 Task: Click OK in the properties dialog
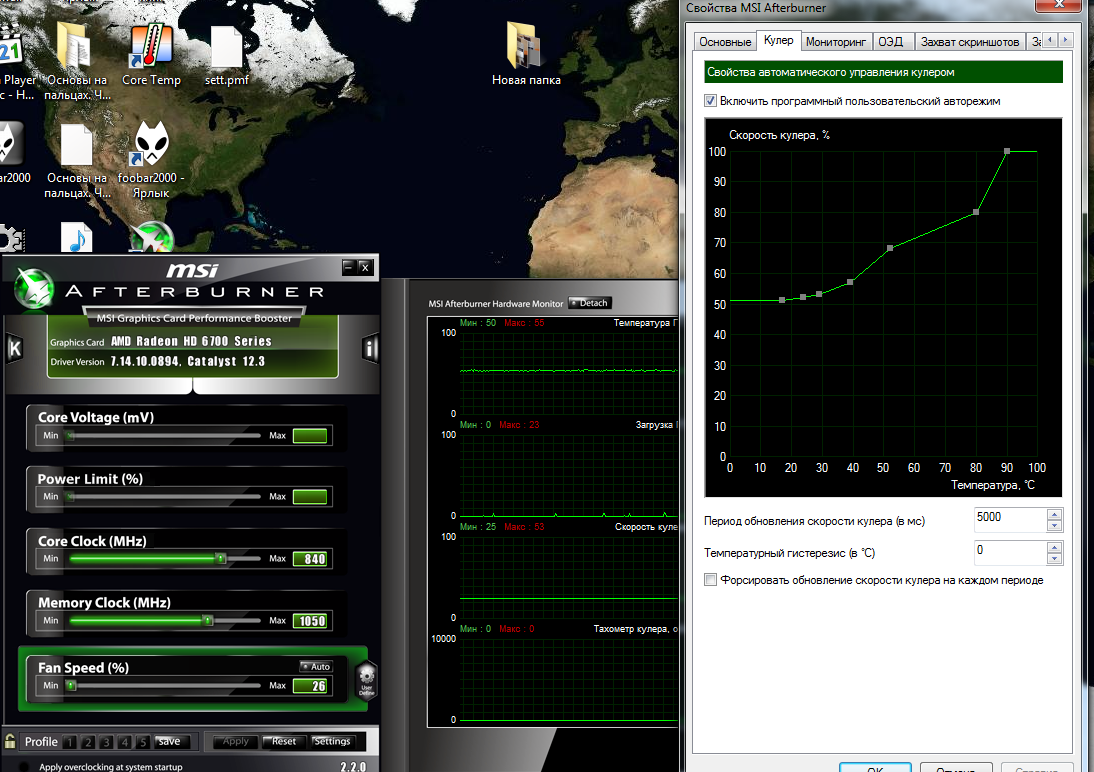pyautogui.click(x=875, y=767)
